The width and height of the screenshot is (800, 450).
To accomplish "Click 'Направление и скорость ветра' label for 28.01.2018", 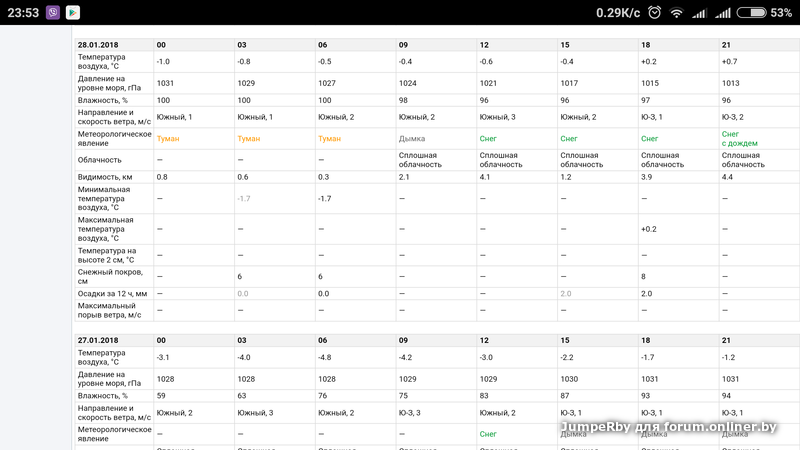I will pyautogui.click(x=114, y=117).
